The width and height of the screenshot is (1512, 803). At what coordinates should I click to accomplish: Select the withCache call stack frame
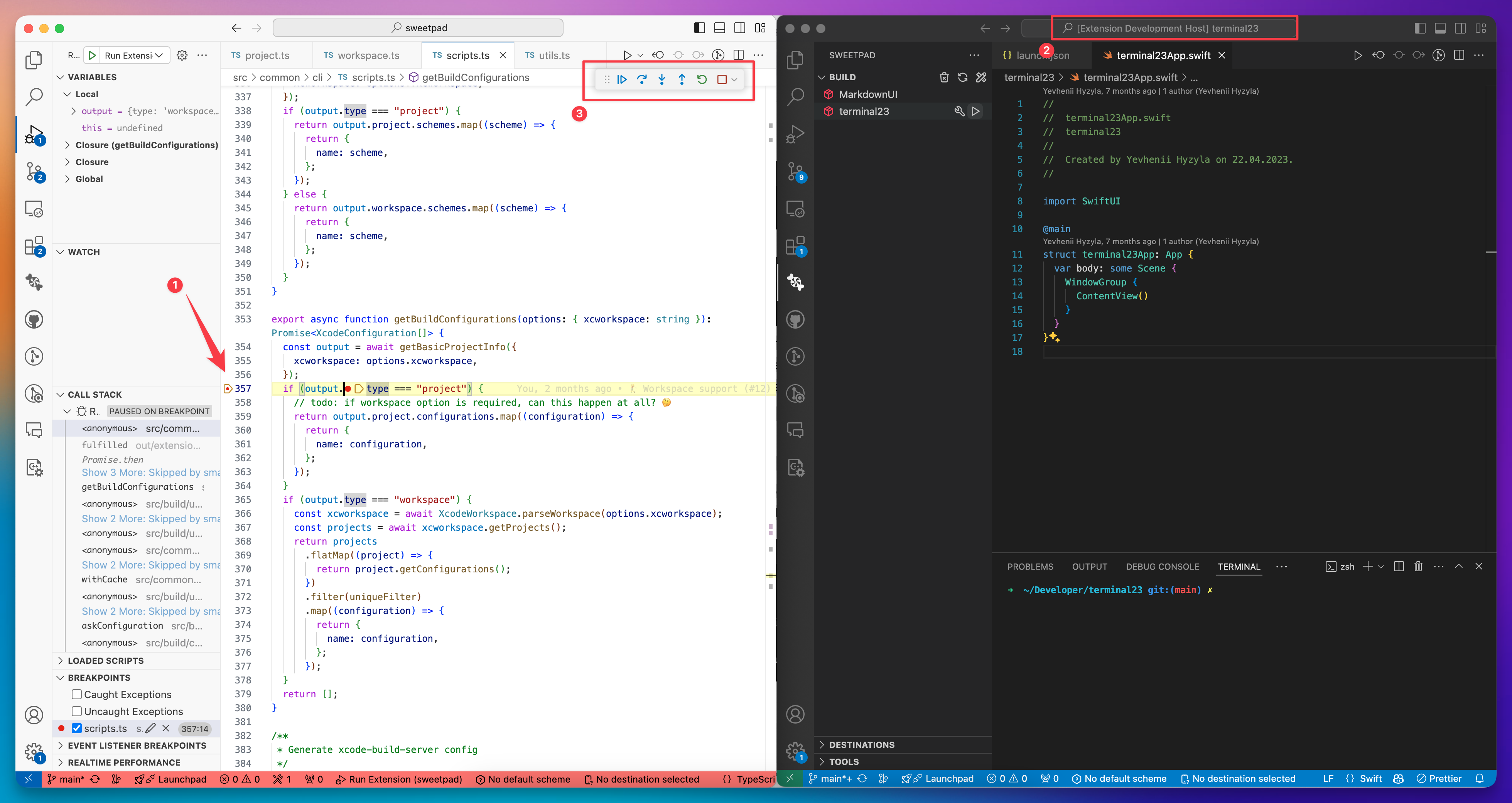136,579
